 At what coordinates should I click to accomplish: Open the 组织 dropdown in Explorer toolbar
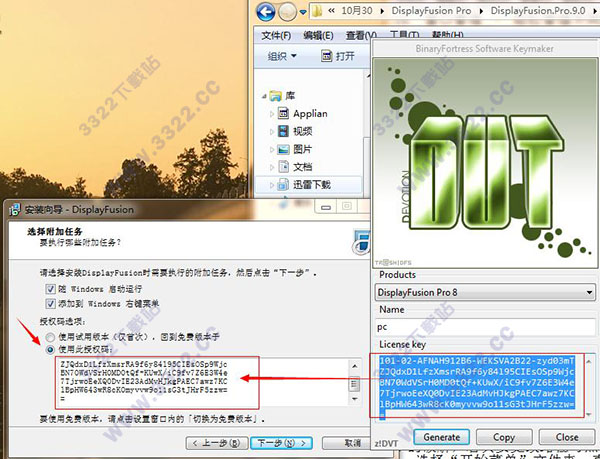282,56
